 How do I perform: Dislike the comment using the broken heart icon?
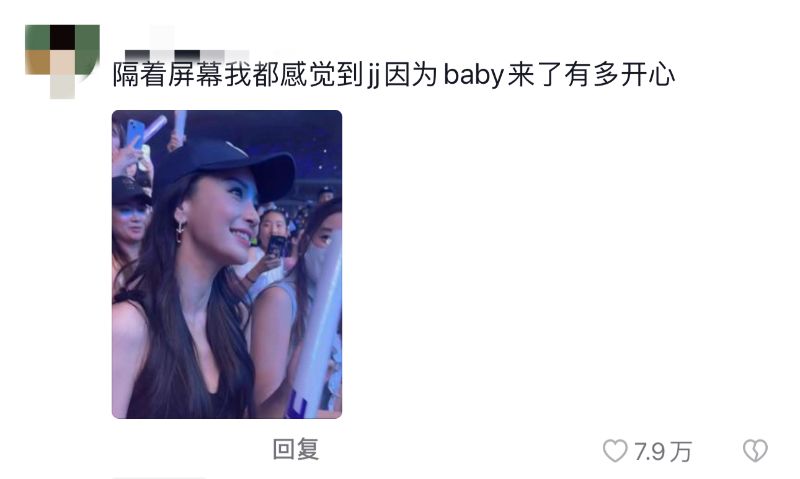755,451
